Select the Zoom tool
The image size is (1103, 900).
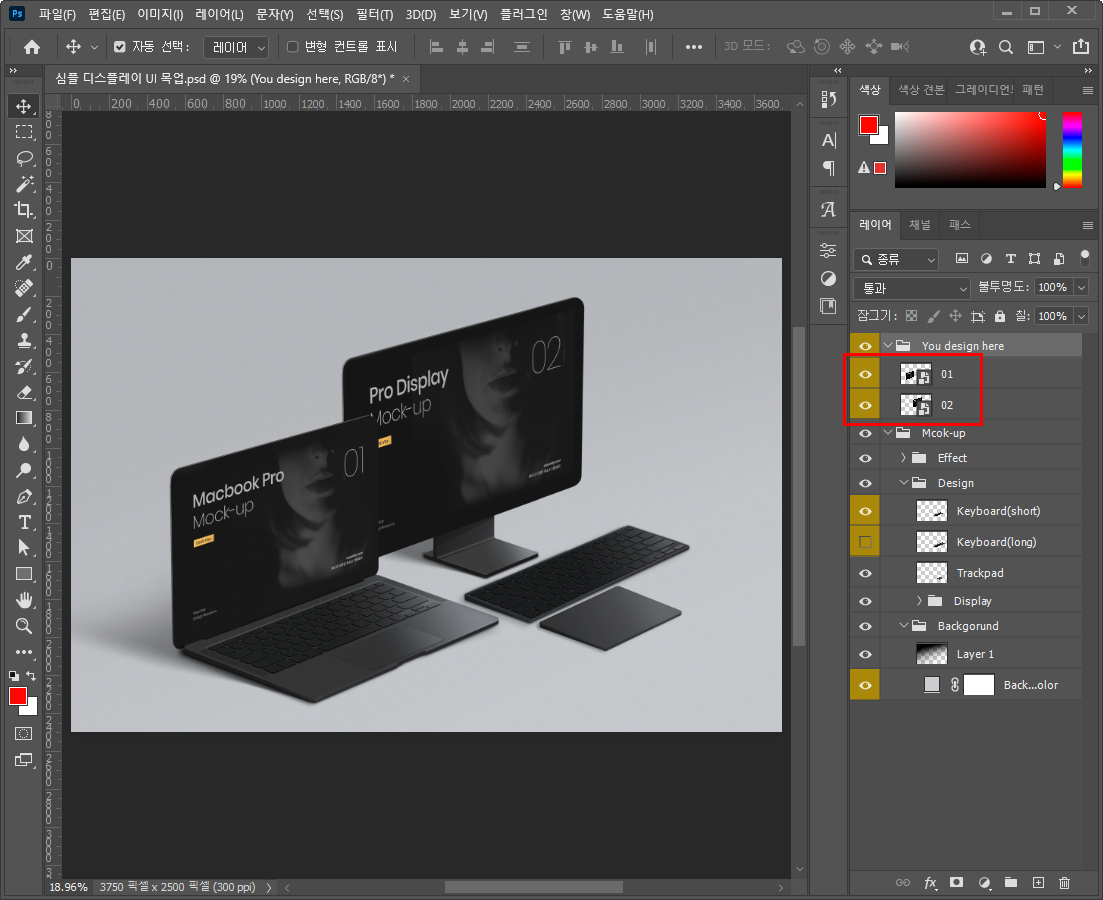tap(24, 626)
